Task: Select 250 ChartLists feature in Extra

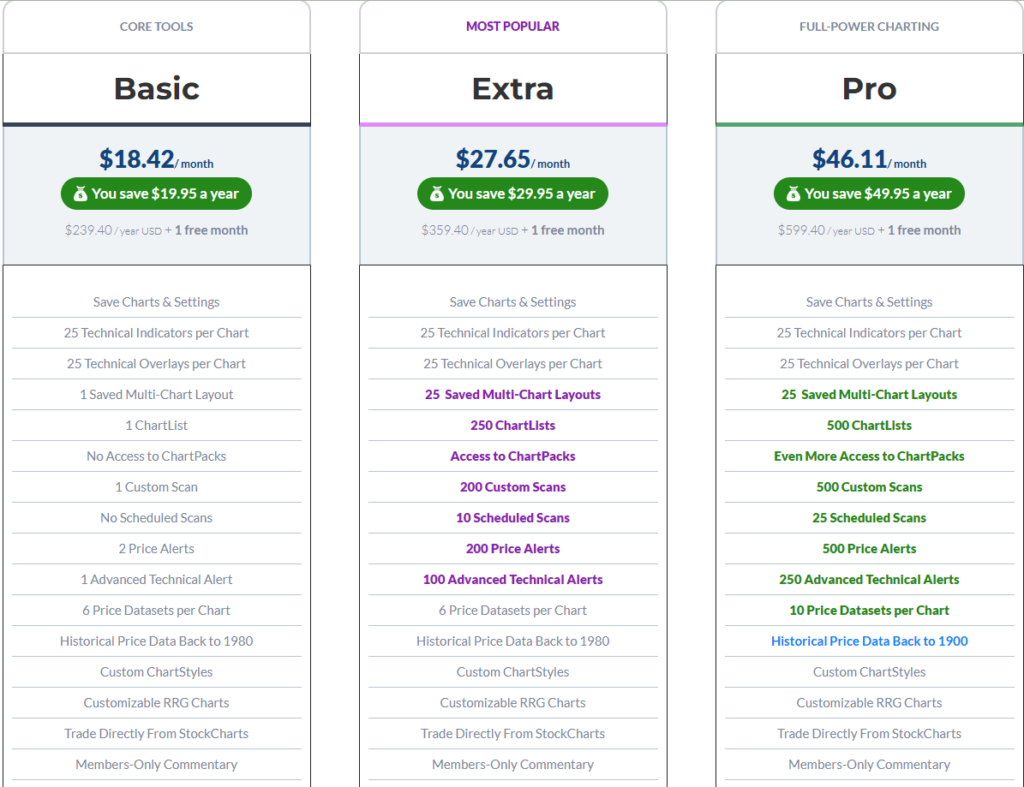Action: pyautogui.click(x=513, y=425)
